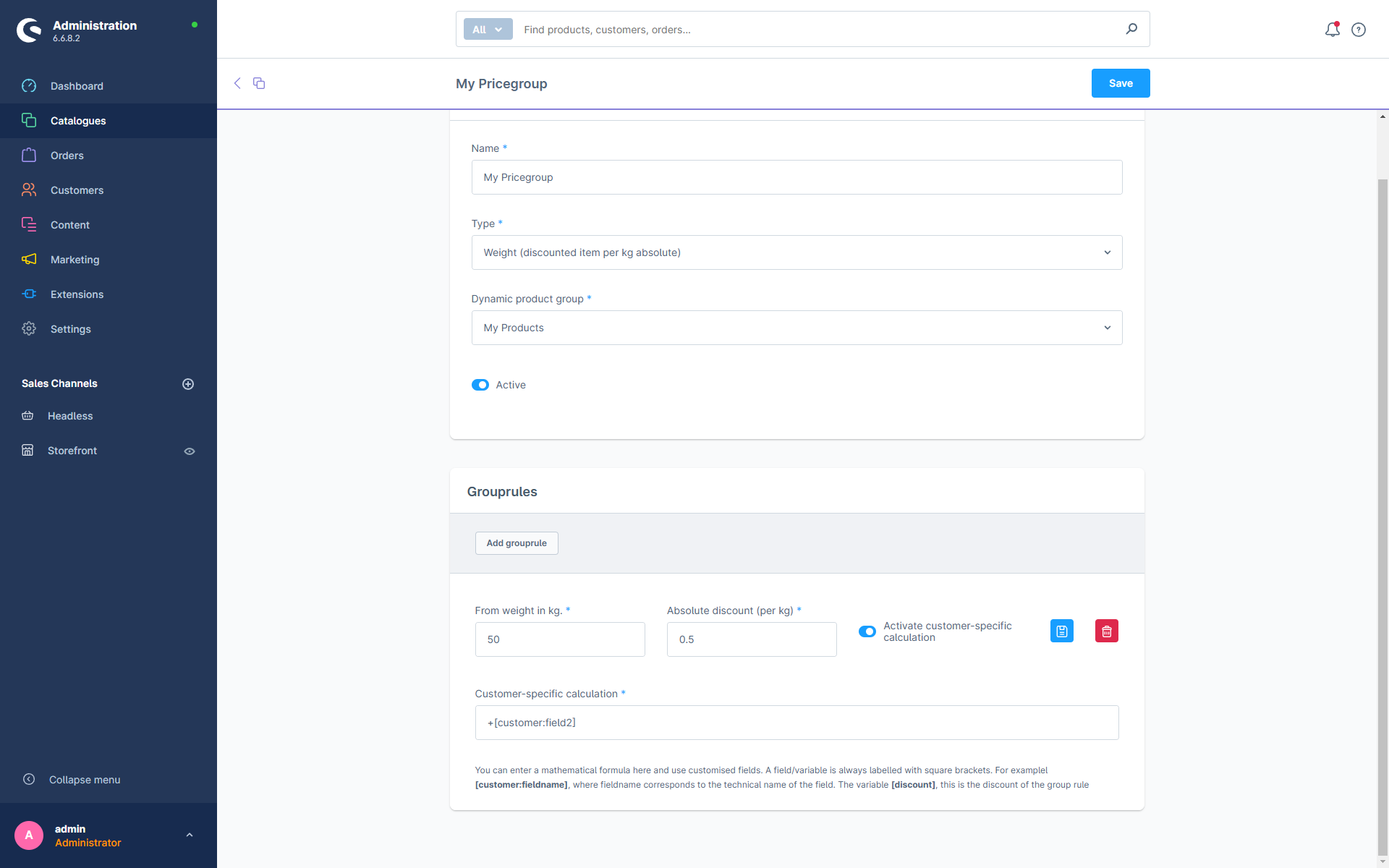The width and height of the screenshot is (1389, 868).
Task: Go back with the left arrow icon
Action: point(237,83)
